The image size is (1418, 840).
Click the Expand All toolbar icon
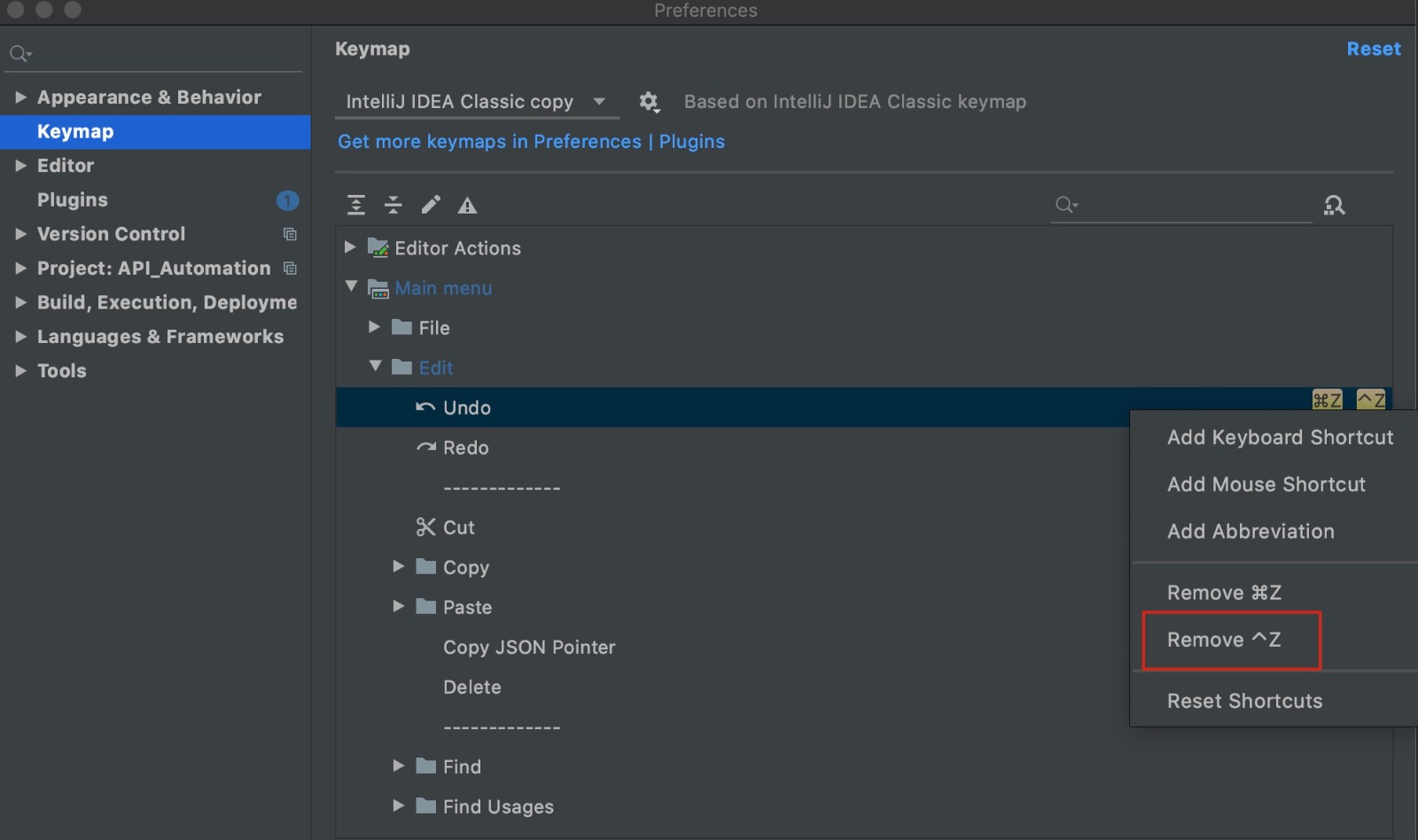pos(356,206)
